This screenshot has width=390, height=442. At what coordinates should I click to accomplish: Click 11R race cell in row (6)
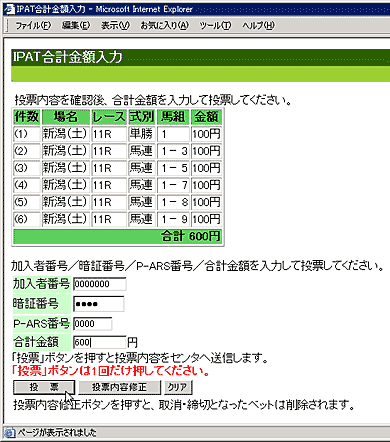(x=109, y=219)
